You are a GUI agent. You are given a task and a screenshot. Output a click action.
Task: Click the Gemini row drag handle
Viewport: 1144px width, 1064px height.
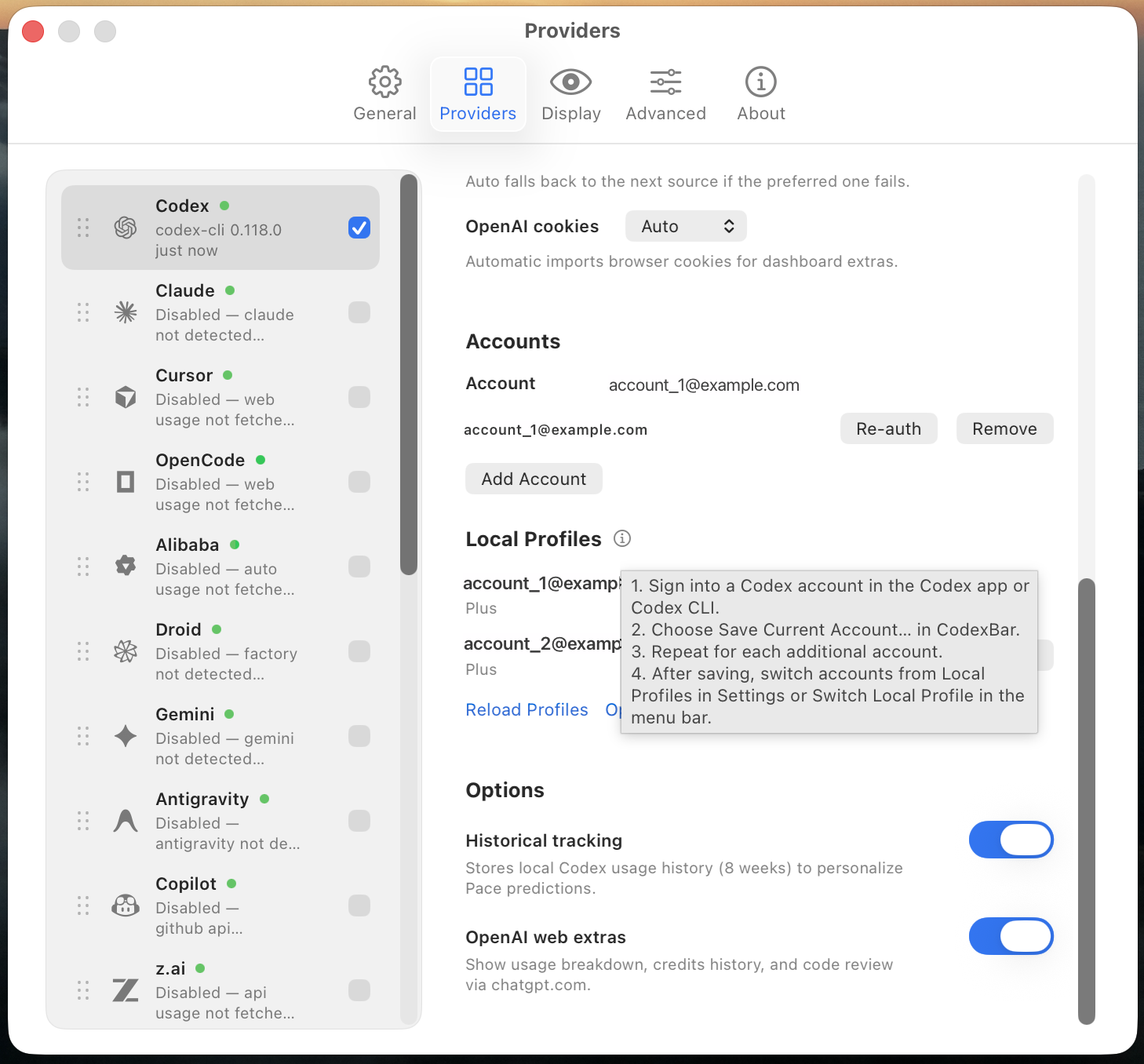83,736
